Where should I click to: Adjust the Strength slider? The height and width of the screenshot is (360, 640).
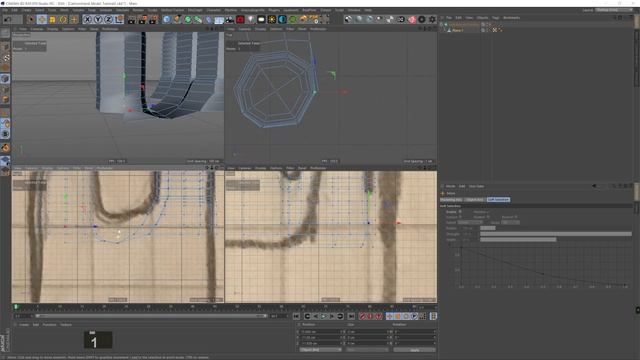click(556, 234)
